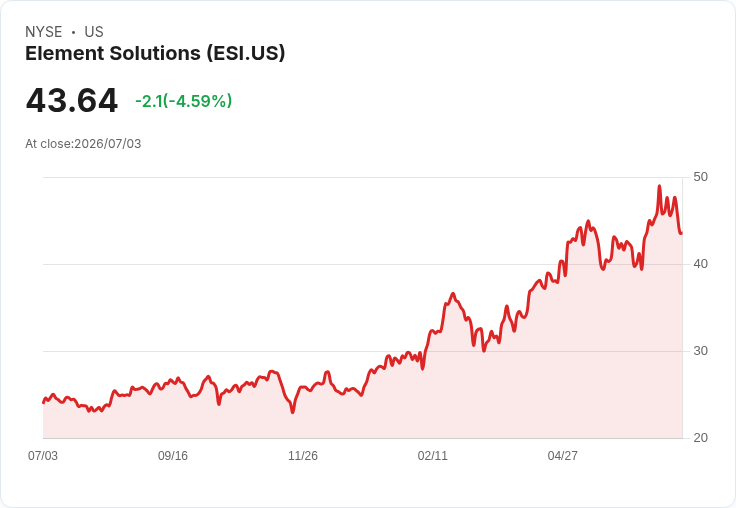This screenshot has width=736, height=508.
Task: Click the 11/26 x-axis date label
Action: [303, 456]
